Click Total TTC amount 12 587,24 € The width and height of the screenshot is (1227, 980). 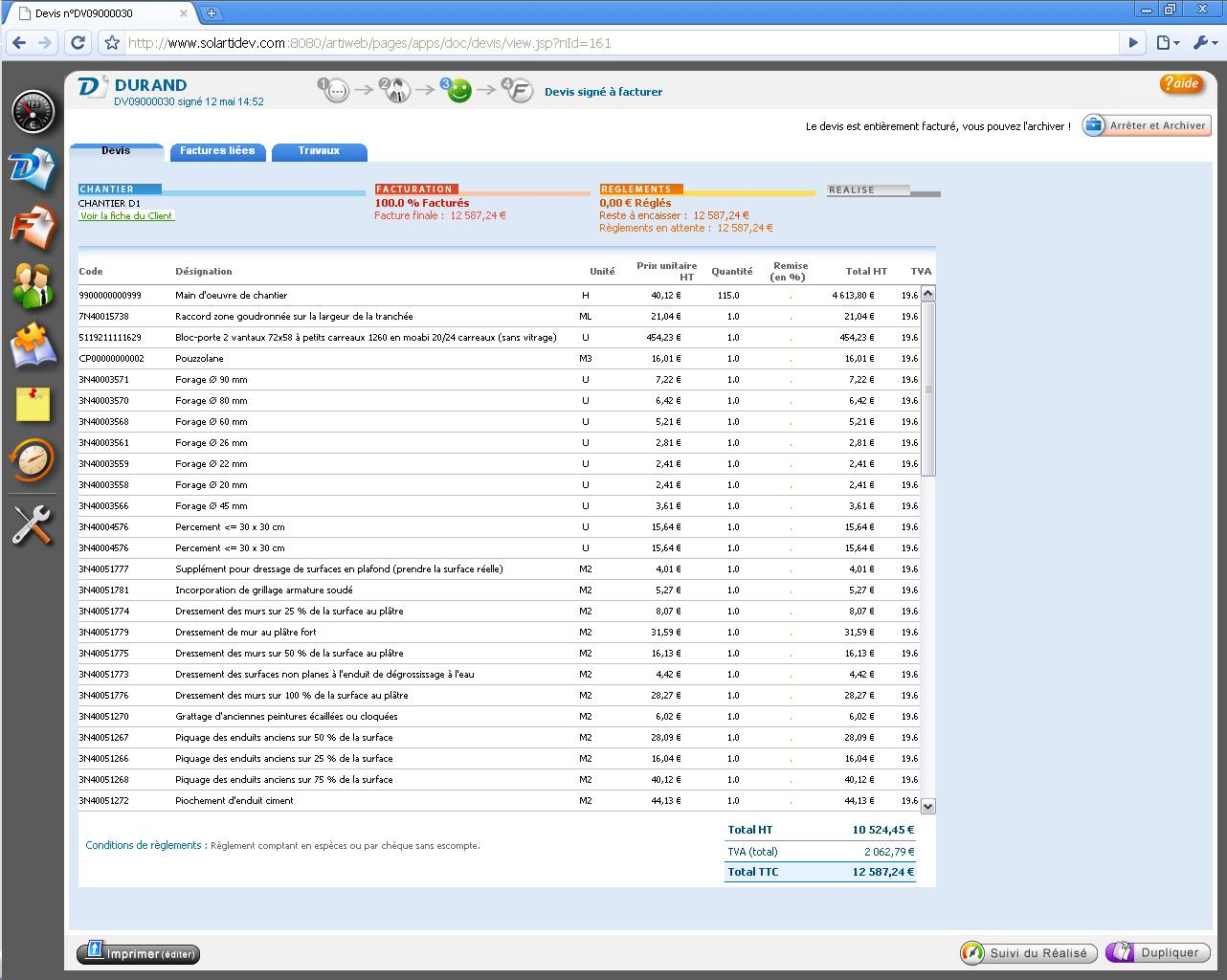[883, 872]
